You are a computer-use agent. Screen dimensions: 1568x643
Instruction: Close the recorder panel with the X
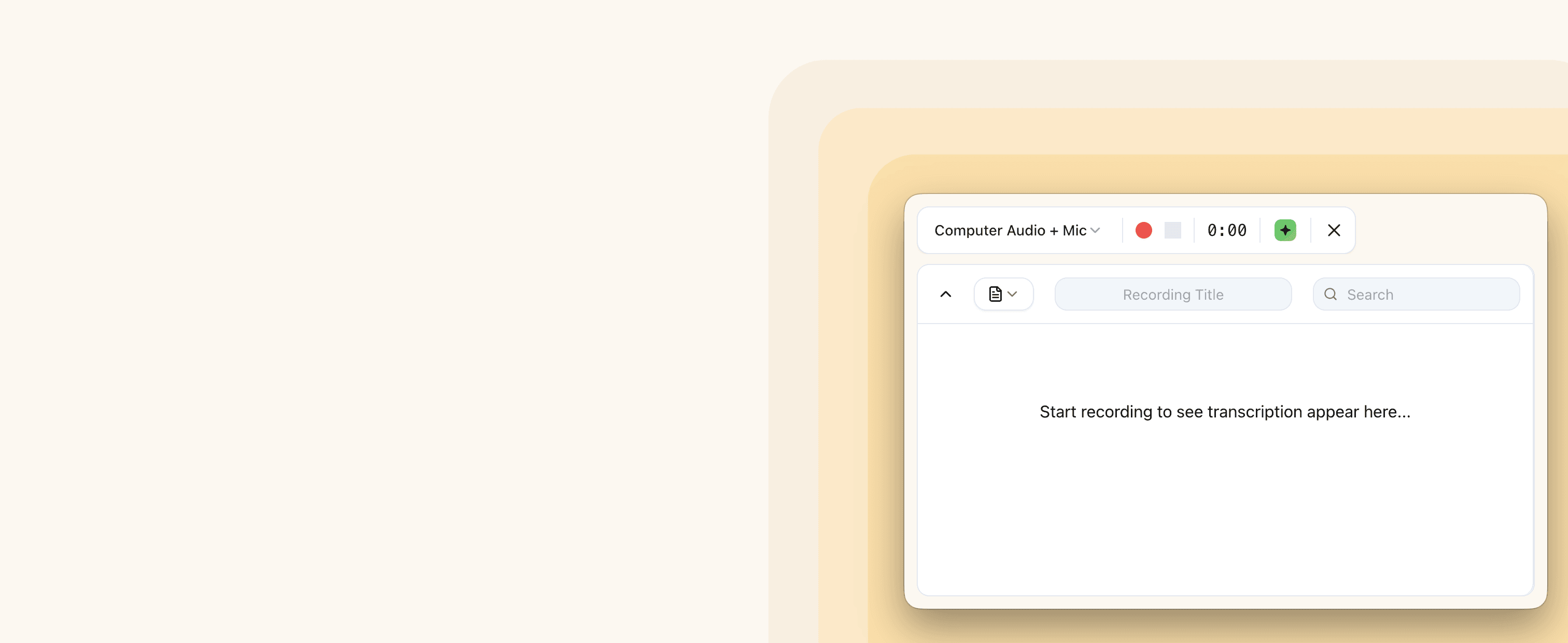1334,230
